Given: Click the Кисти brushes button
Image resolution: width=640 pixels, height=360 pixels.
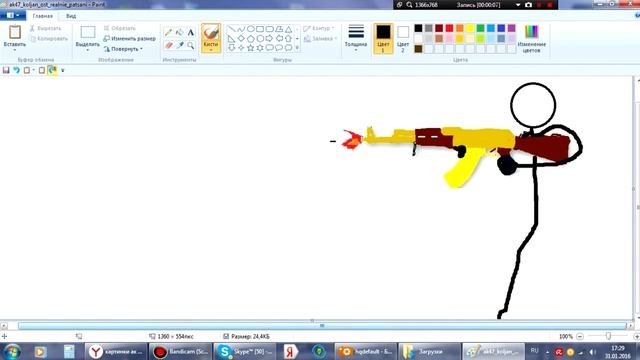Looking at the screenshot, I should click(x=211, y=38).
